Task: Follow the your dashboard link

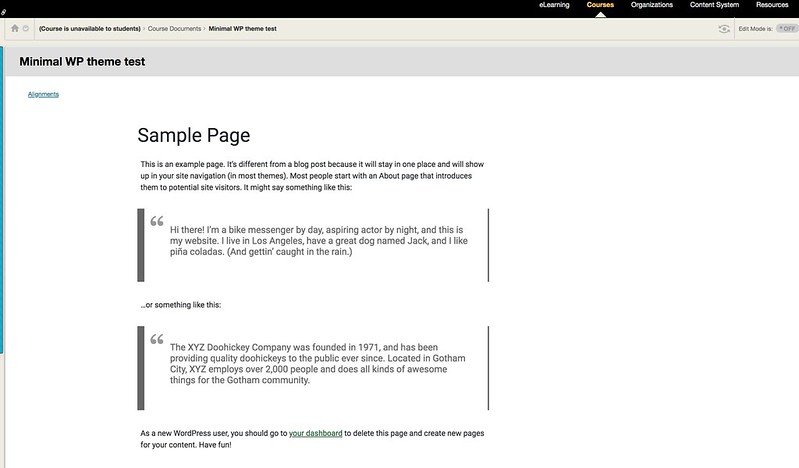Action: (315, 433)
